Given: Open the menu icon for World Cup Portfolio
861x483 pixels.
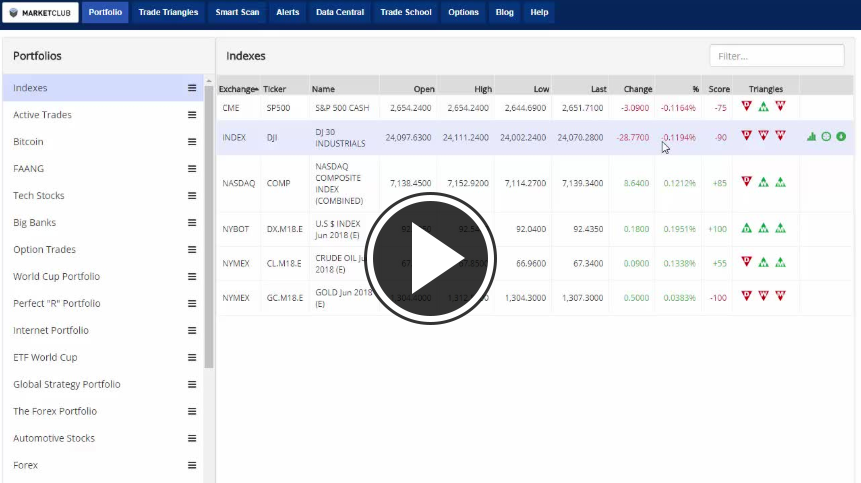Looking at the screenshot, I should pyautogui.click(x=192, y=276).
